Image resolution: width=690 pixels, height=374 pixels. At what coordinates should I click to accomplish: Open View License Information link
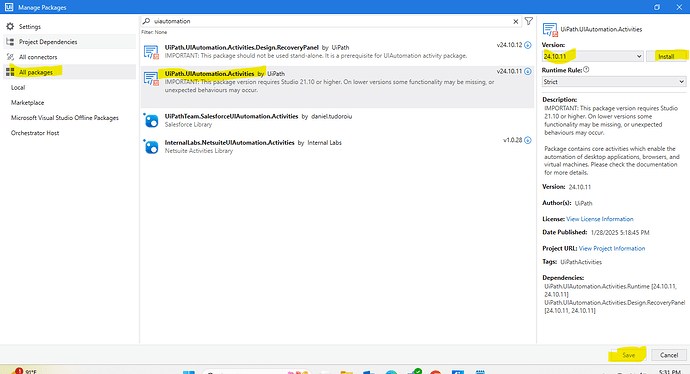[600, 219]
